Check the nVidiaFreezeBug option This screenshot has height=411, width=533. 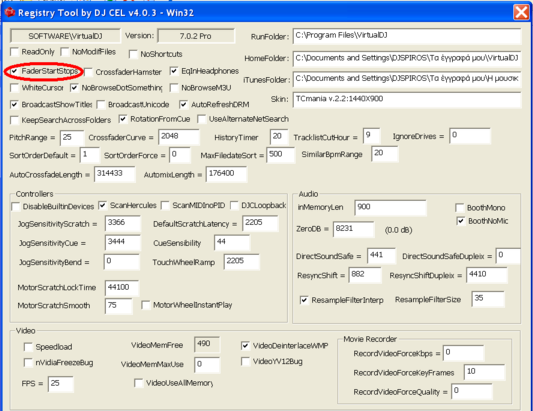(28, 363)
